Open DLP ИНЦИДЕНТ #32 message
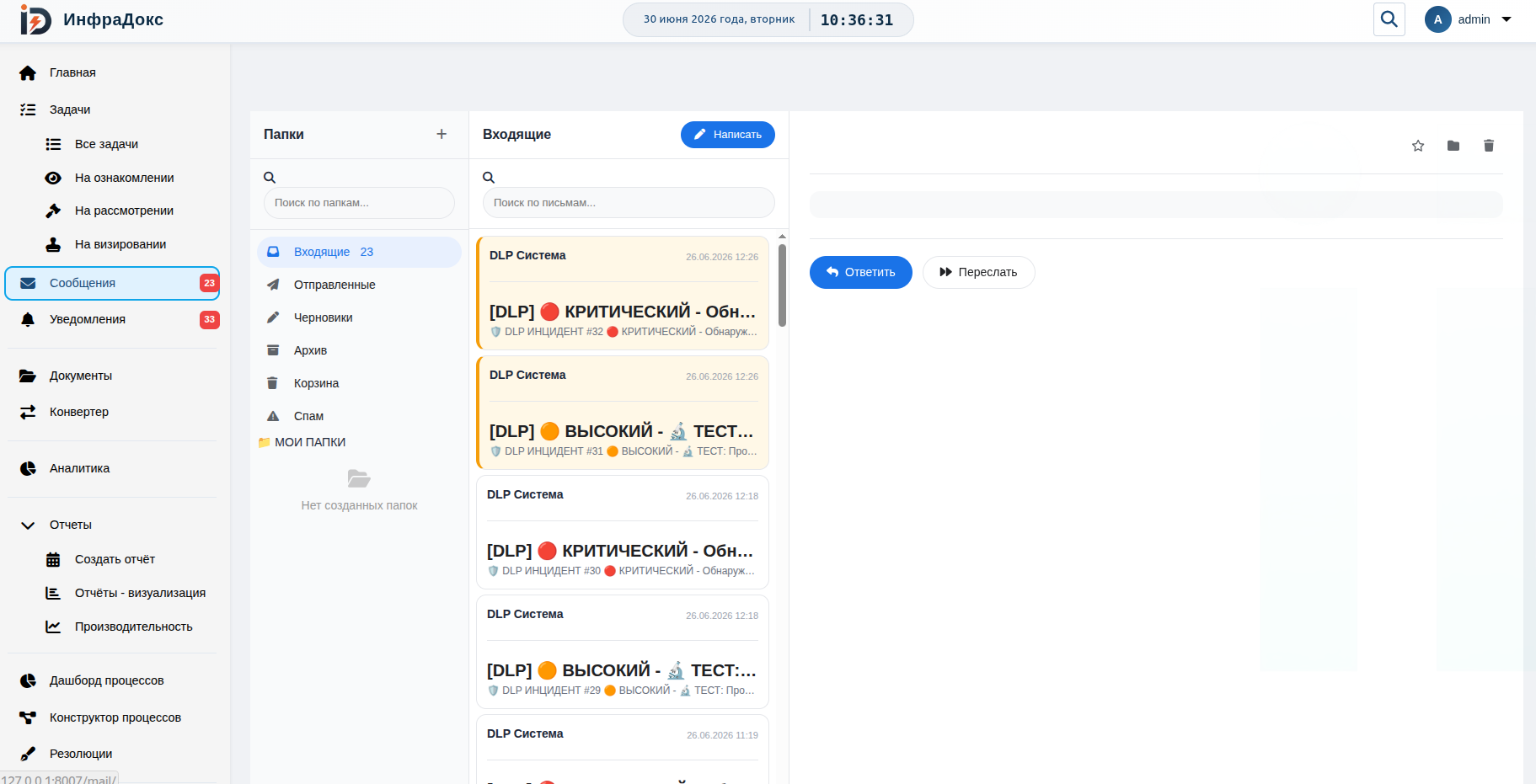 pyautogui.click(x=623, y=293)
